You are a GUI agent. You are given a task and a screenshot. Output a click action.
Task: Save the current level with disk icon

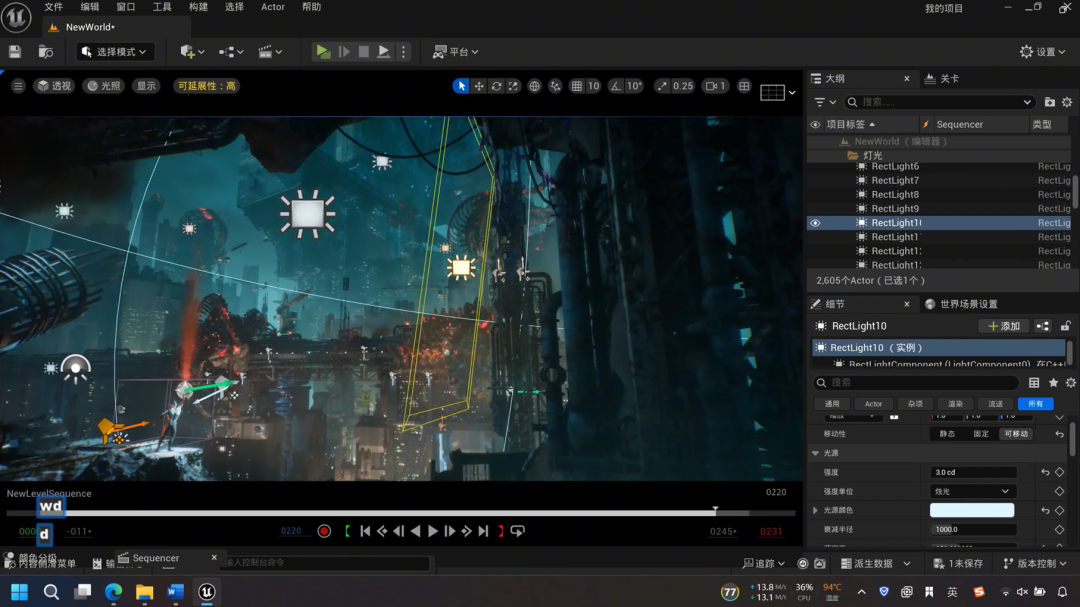coord(15,52)
